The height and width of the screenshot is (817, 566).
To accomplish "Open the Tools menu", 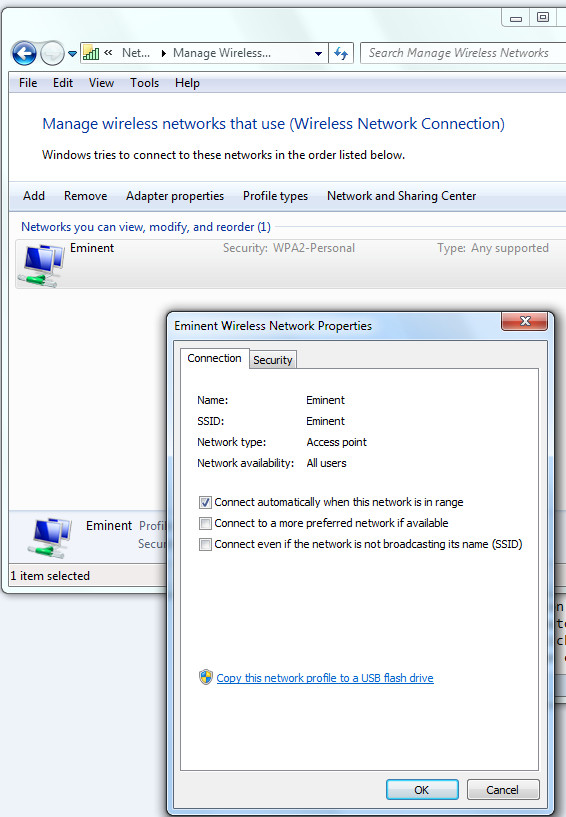I will tap(144, 83).
